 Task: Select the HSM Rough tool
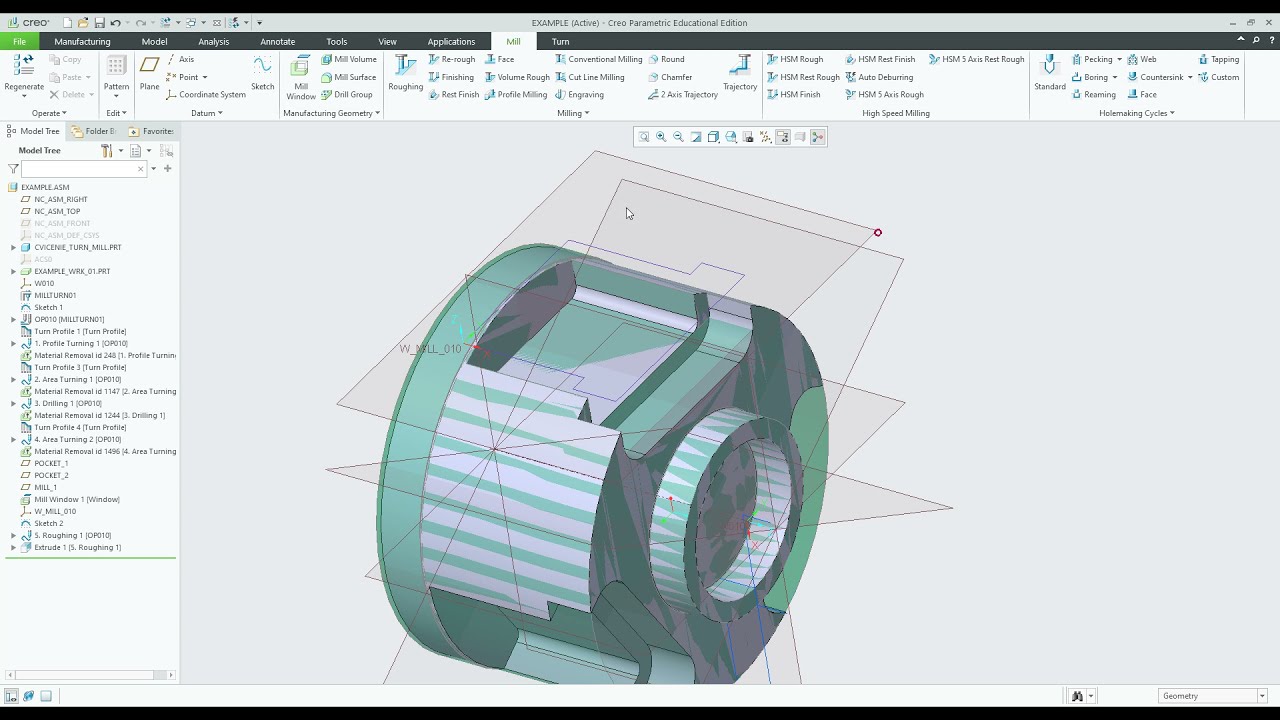(794, 59)
